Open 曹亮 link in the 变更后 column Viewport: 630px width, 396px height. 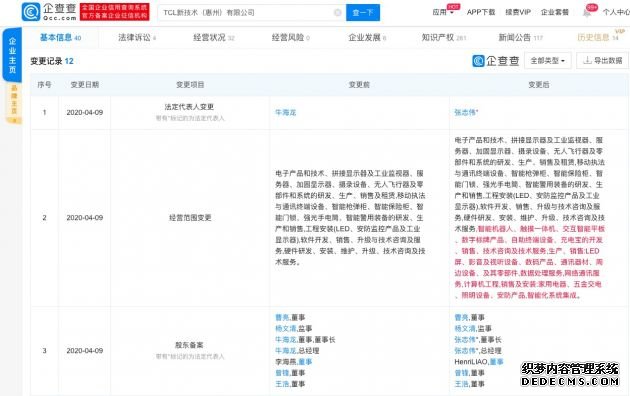(461, 318)
